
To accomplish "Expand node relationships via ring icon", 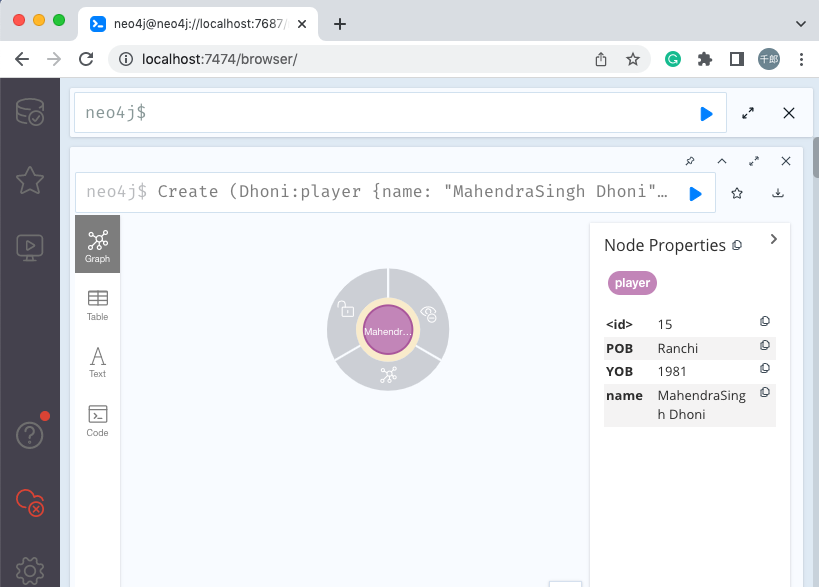I will (388, 375).
